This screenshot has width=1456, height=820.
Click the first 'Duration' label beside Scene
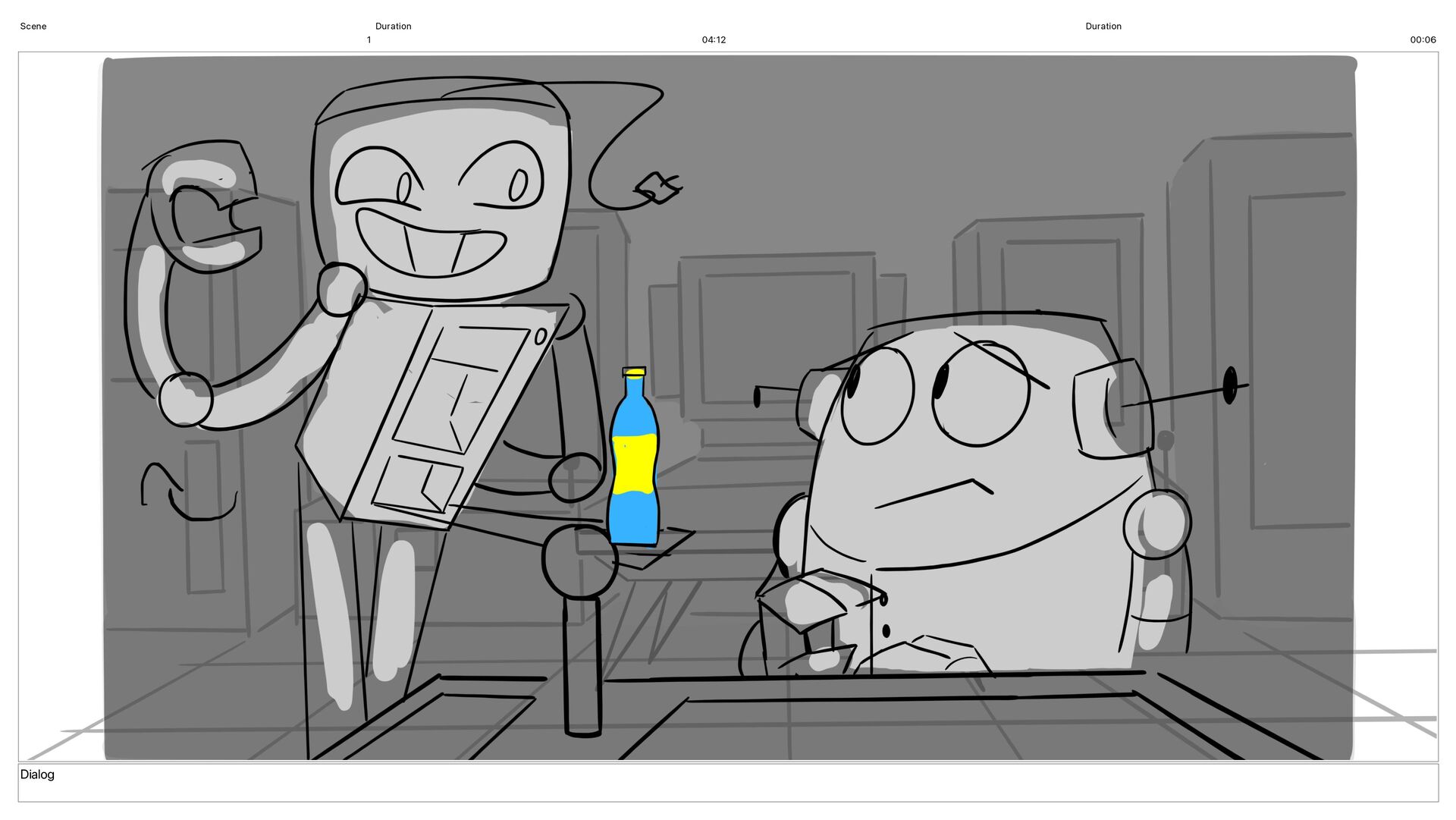click(x=394, y=27)
